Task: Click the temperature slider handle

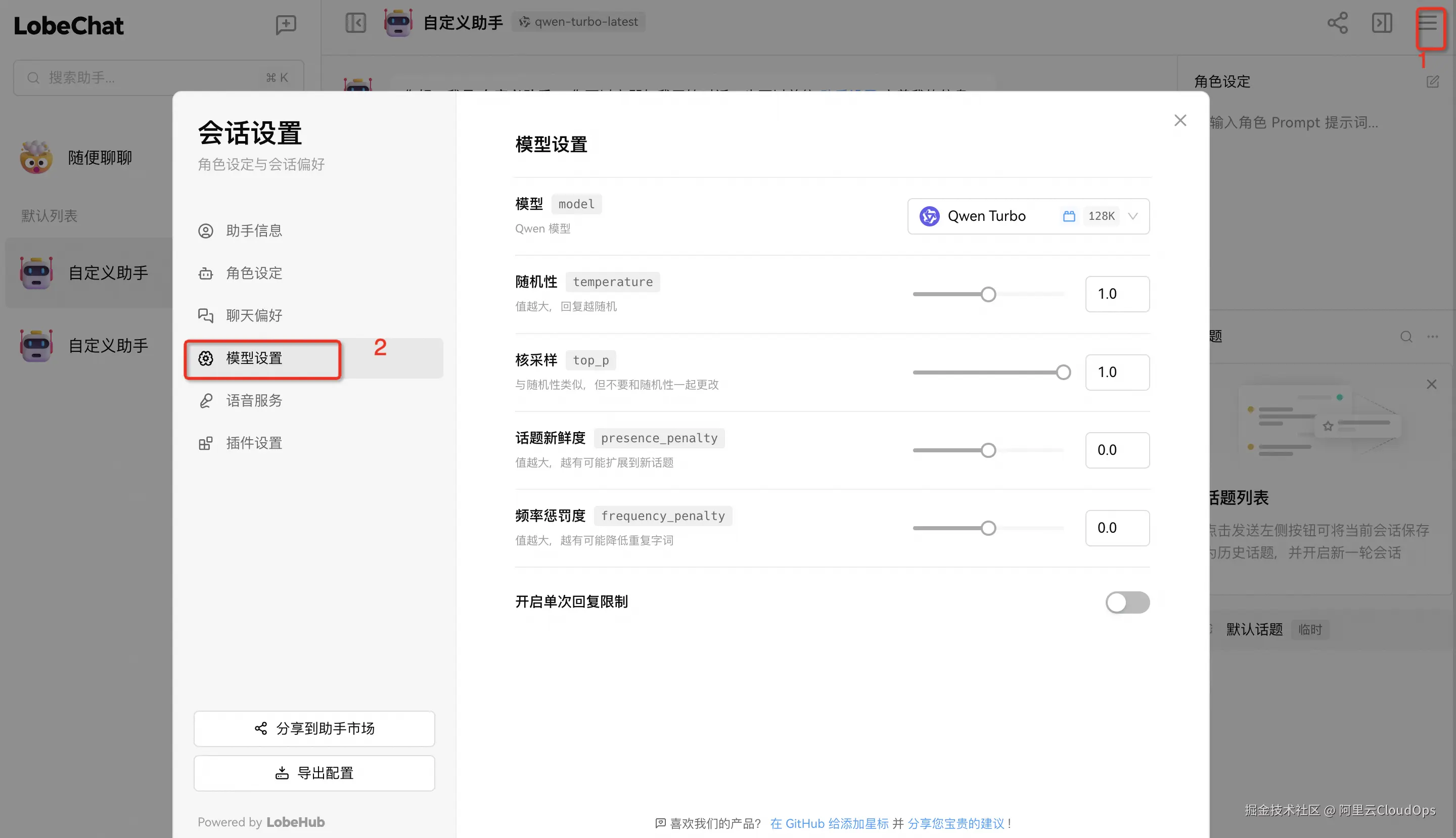Action: (988, 294)
